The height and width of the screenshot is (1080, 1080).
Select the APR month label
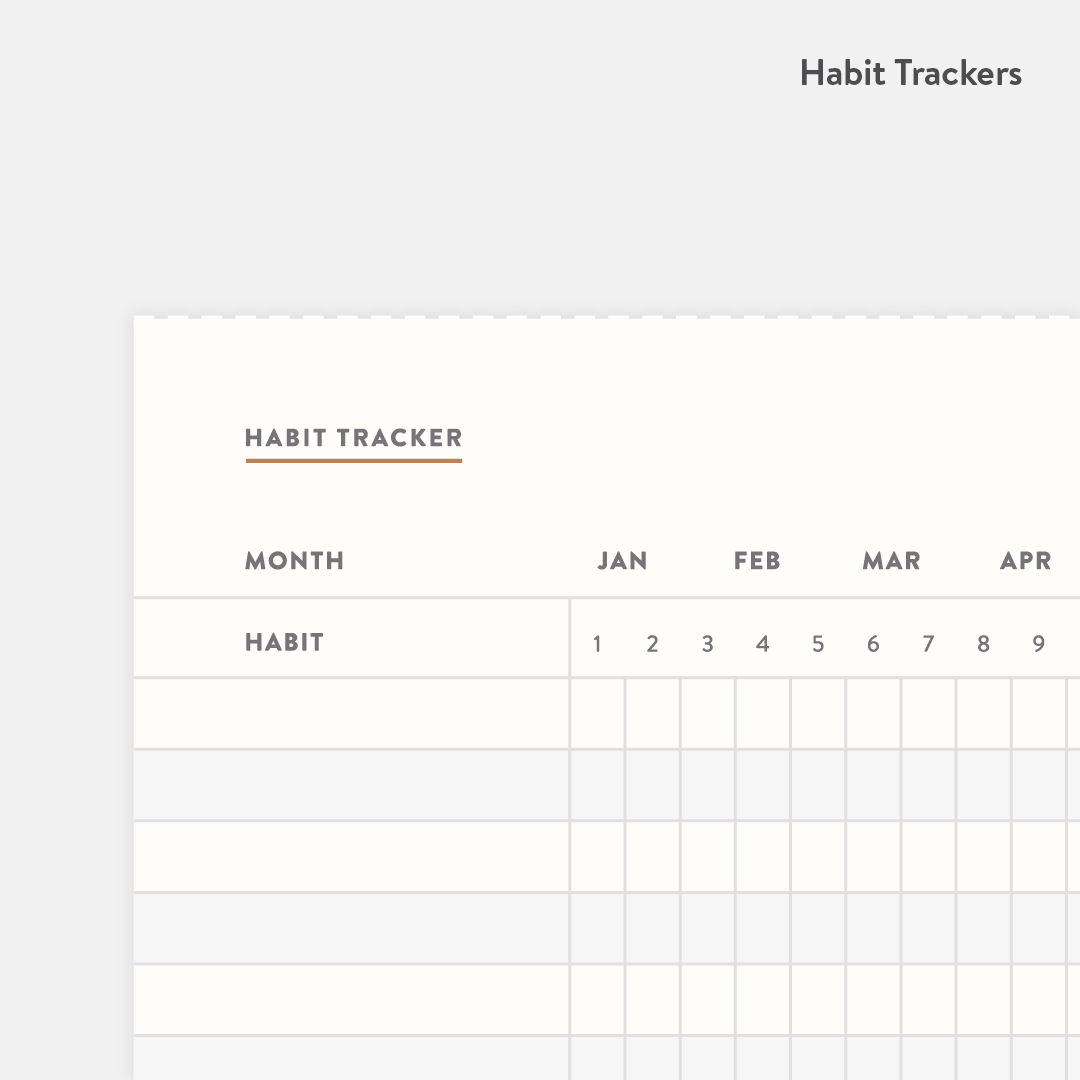[x=1025, y=561]
